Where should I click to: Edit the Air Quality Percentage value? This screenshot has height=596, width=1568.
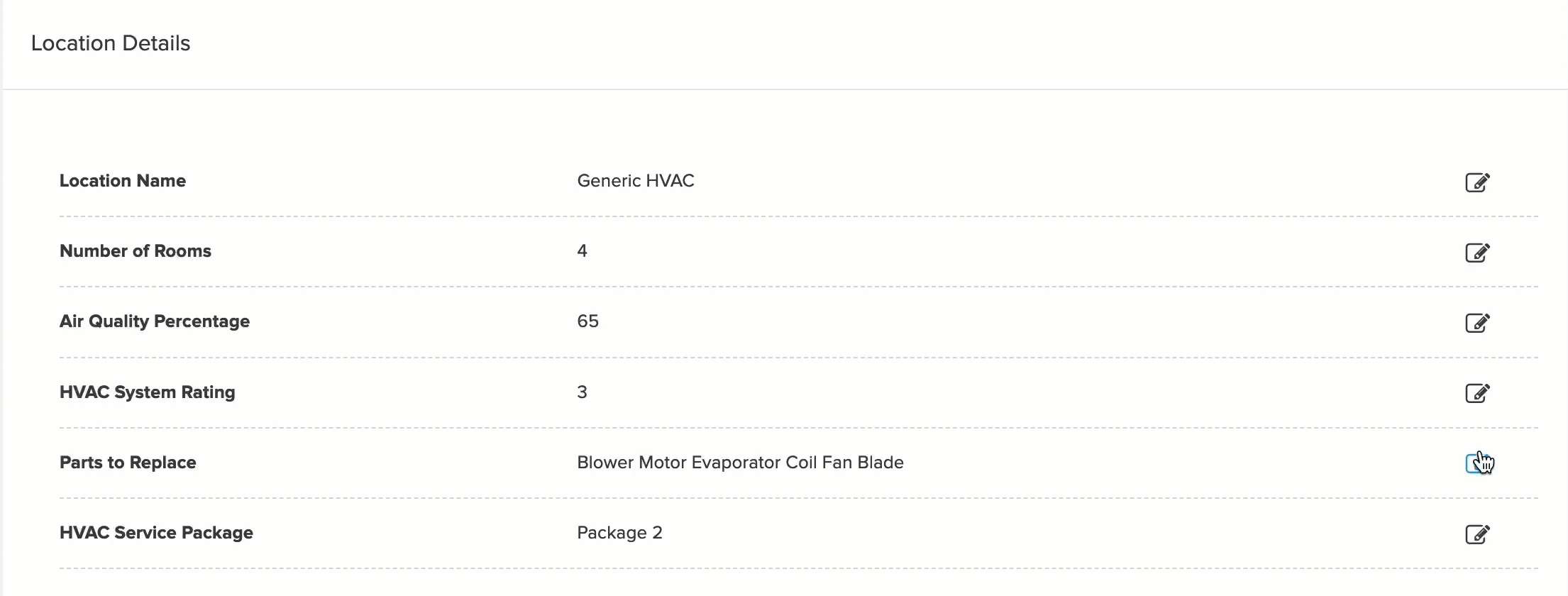point(1477,323)
